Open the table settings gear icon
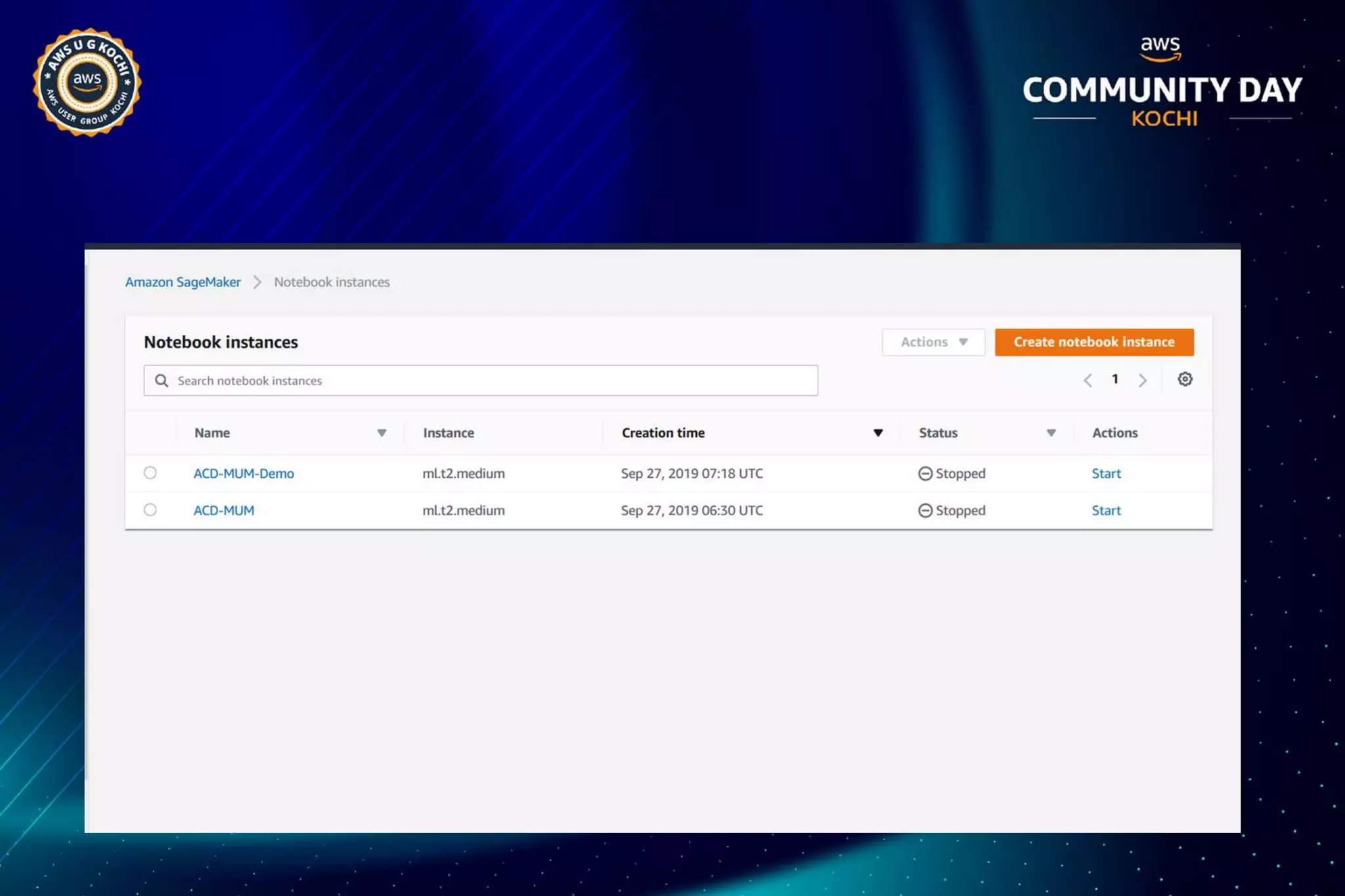 point(1185,379)
